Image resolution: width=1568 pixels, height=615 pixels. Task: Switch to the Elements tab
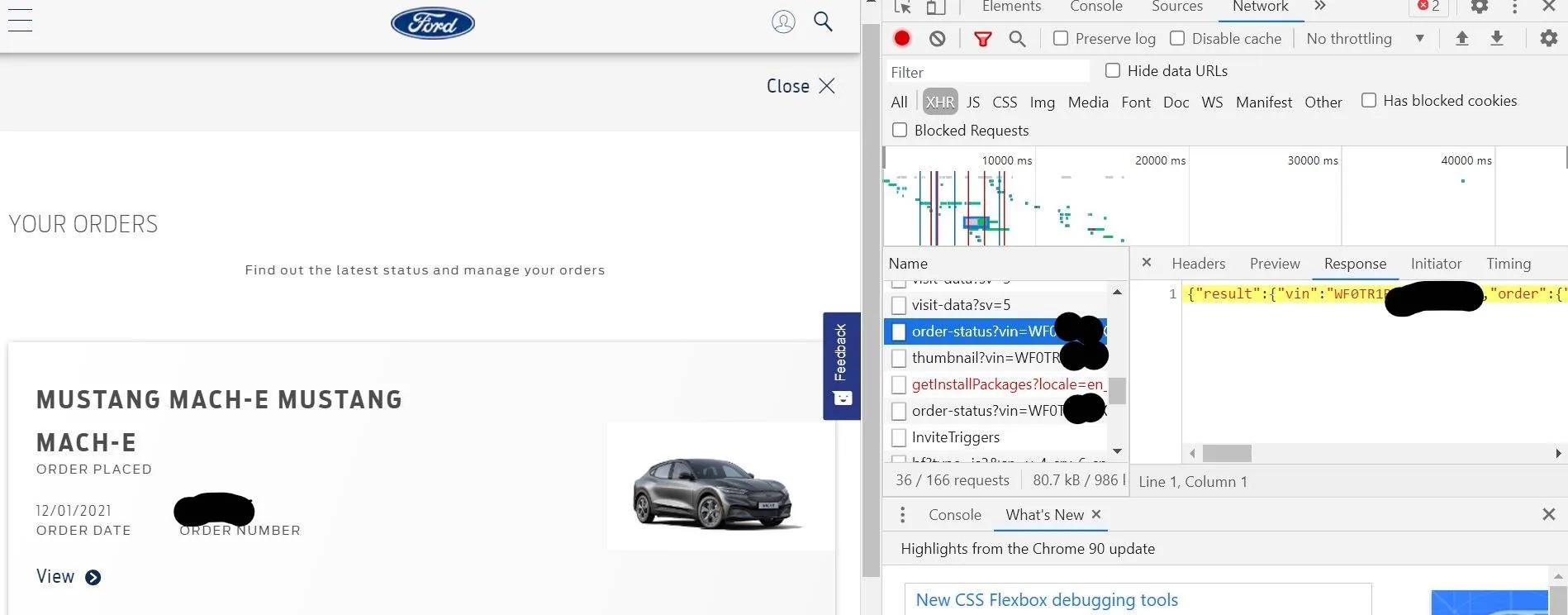pos(1011,7)
